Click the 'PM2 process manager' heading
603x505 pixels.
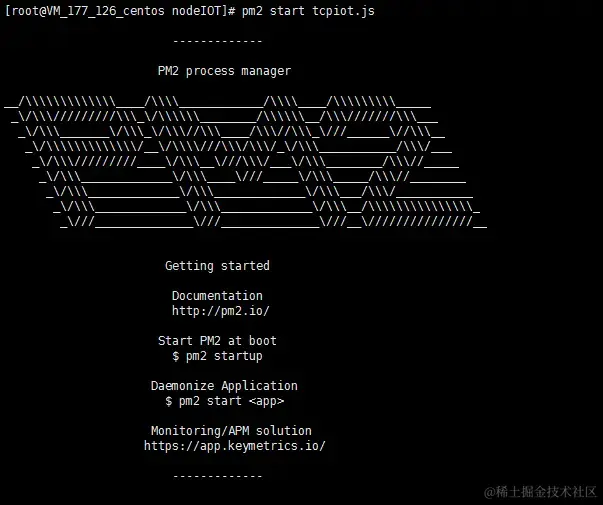[x=225, y=71]
